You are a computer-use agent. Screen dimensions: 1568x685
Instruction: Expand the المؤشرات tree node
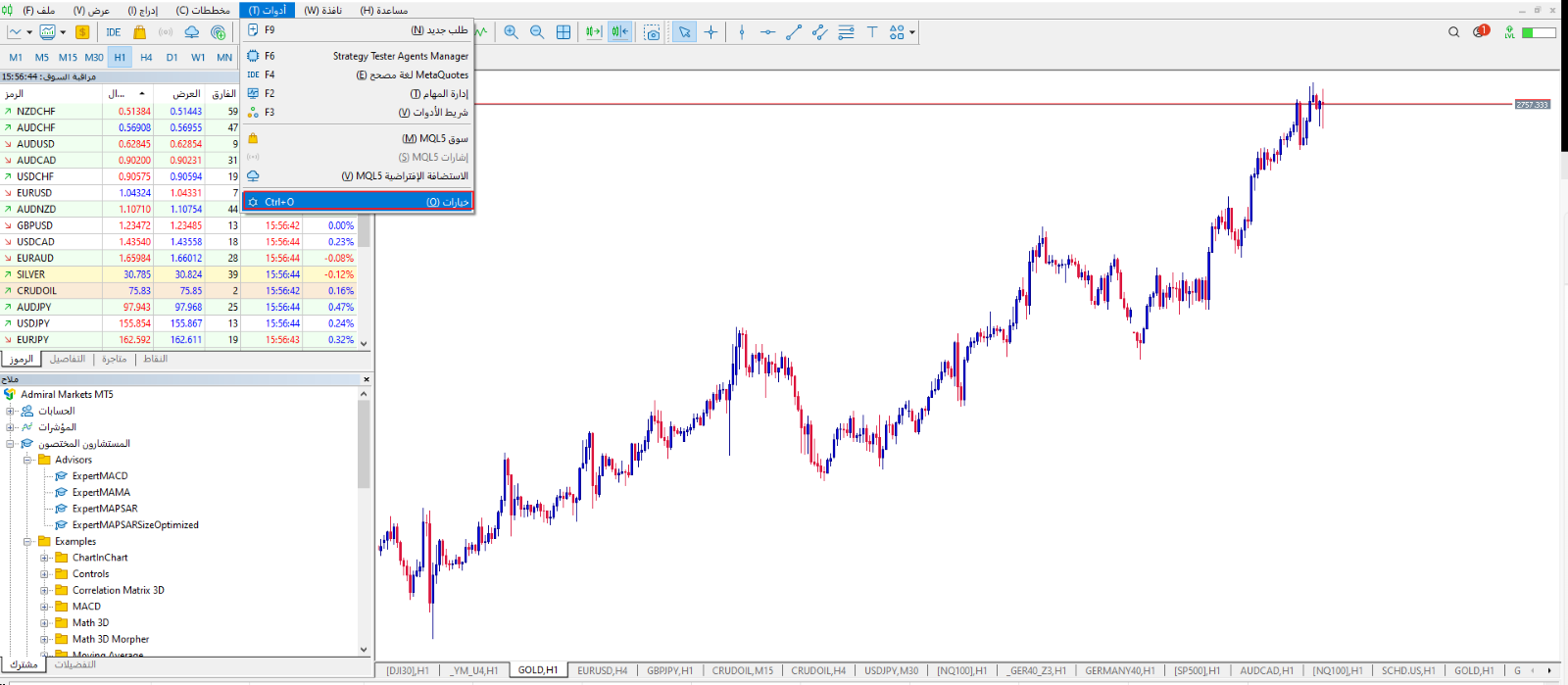point(11,427)
